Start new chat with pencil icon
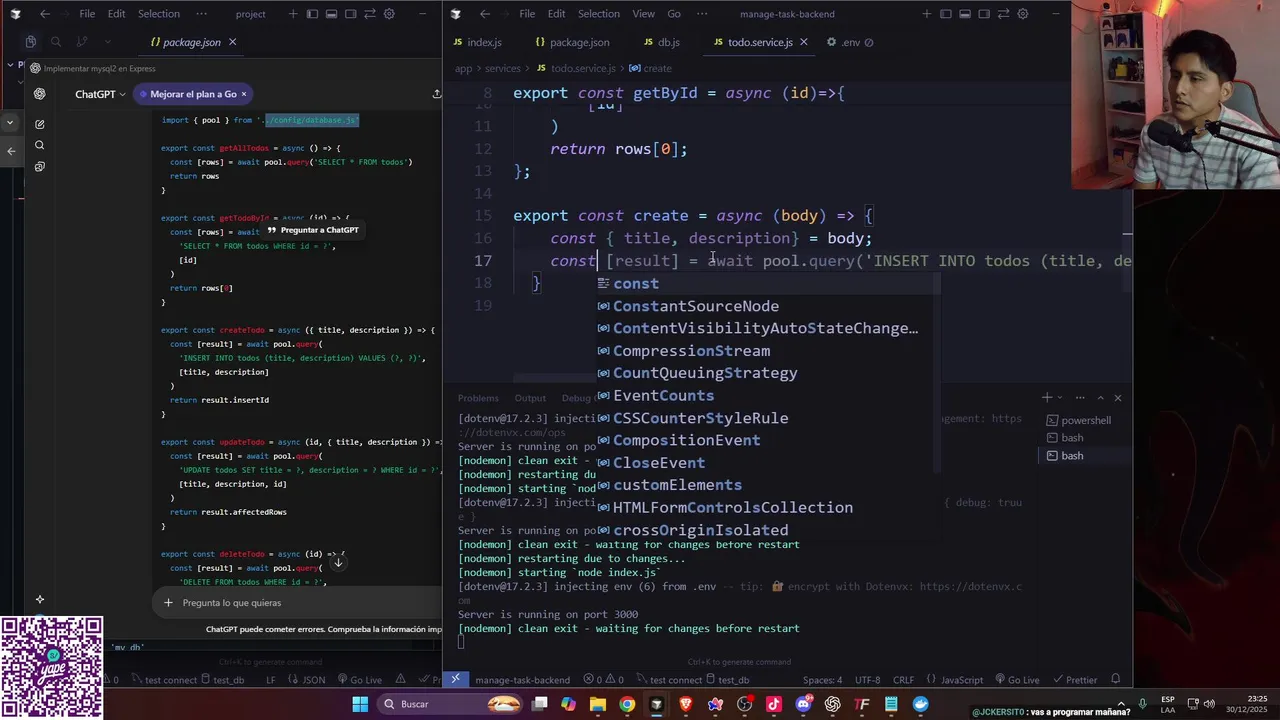 point(39,124)
